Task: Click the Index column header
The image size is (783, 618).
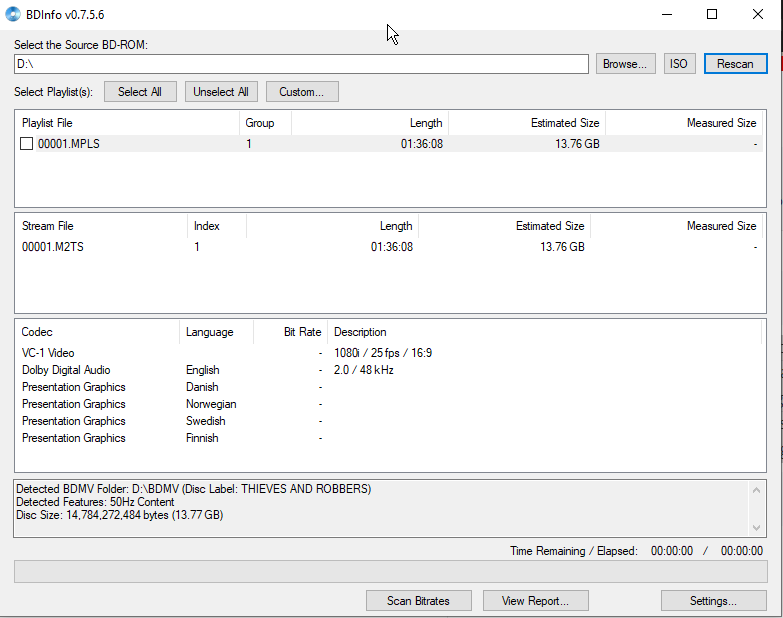Action: pos(217,226)
